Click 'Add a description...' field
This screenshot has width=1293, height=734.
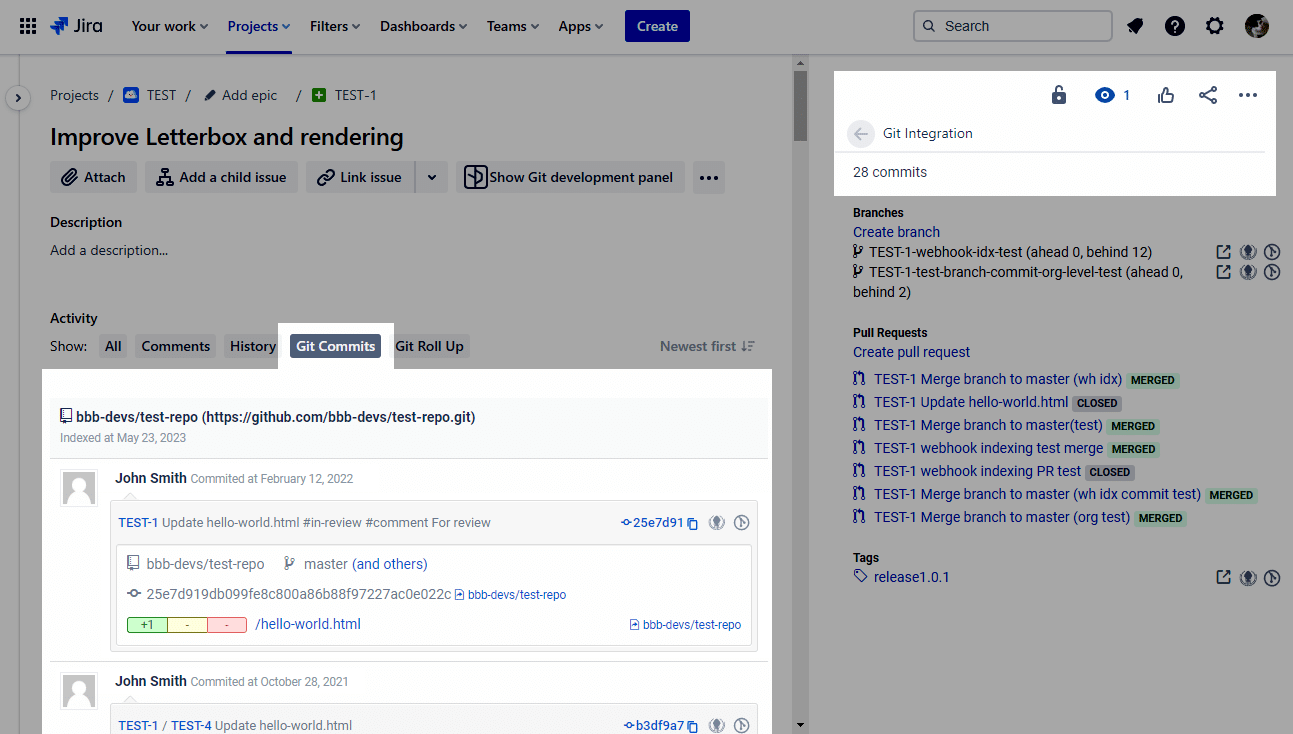[x=109, y=250]
